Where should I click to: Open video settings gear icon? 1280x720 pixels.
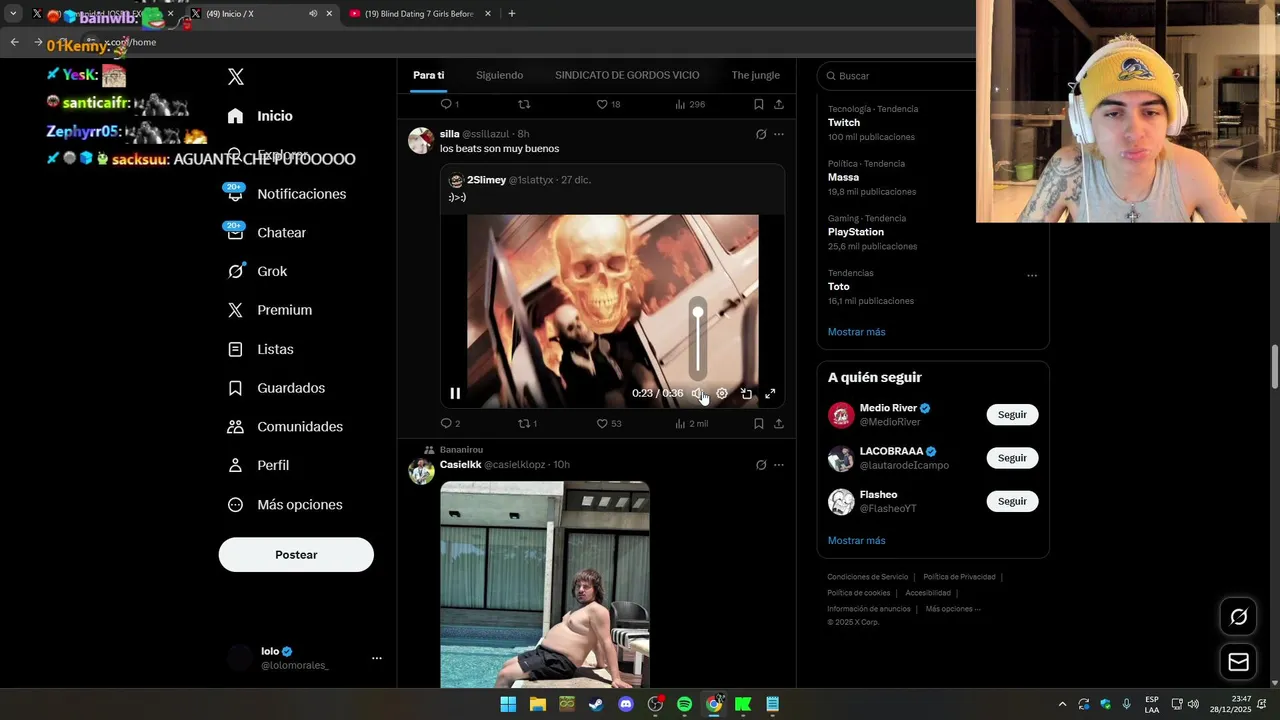click(x=722, y=394)
